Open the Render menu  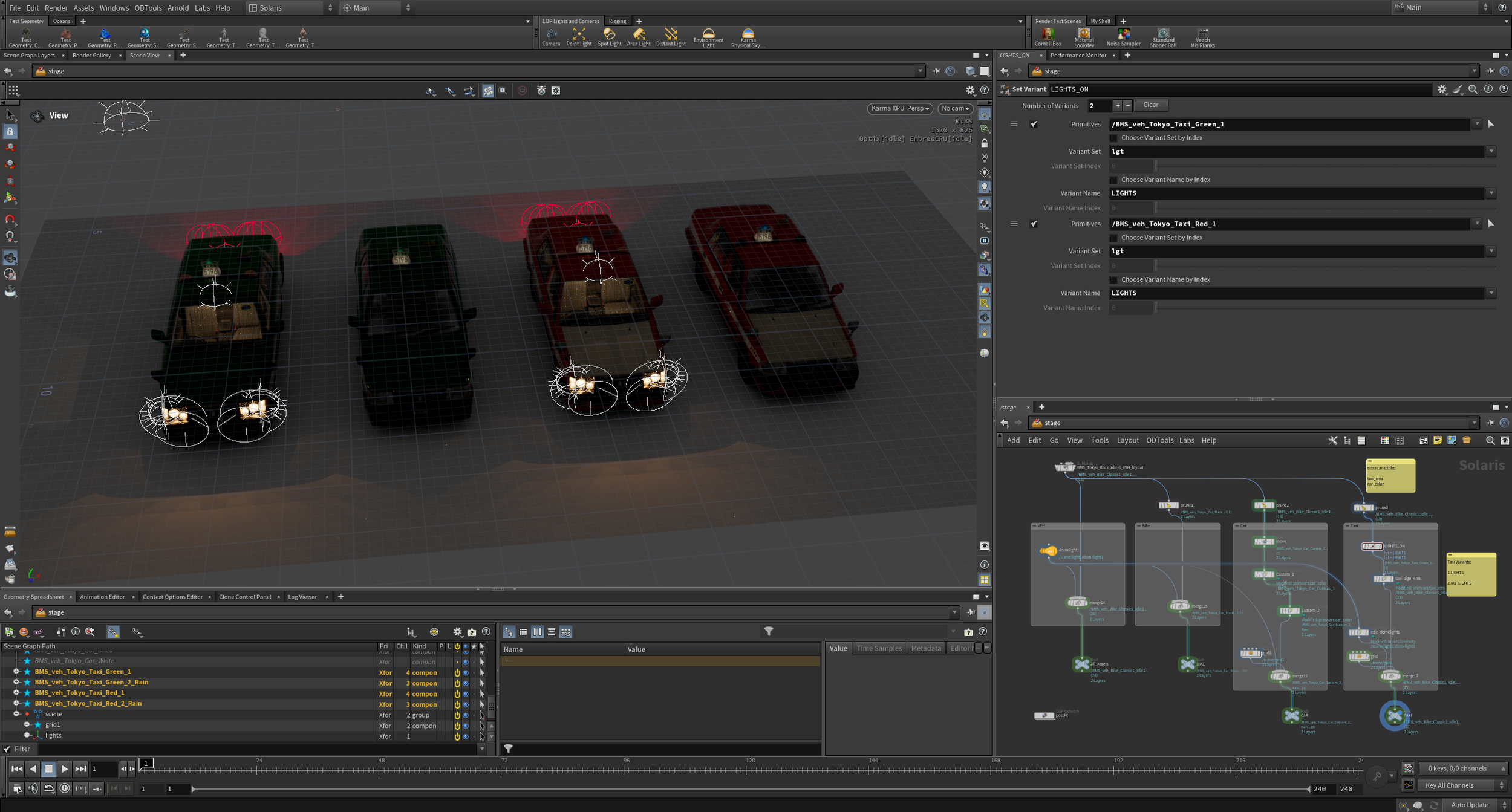pyautogui.click(x=56, y=8)
